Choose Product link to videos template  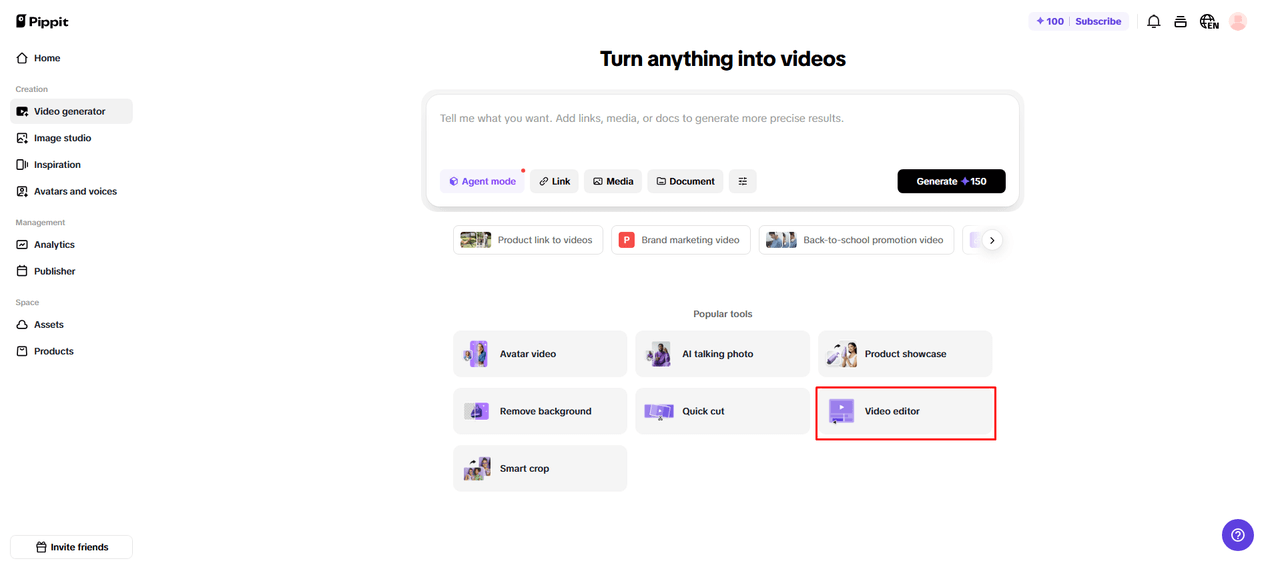(528, 240)
